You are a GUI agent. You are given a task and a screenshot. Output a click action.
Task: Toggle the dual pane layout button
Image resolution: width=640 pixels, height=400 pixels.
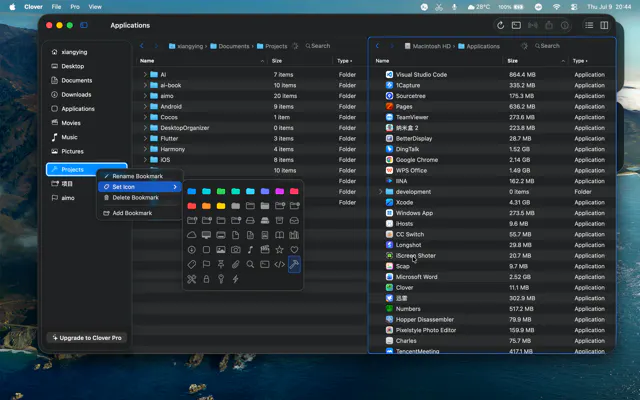point(604,25)
